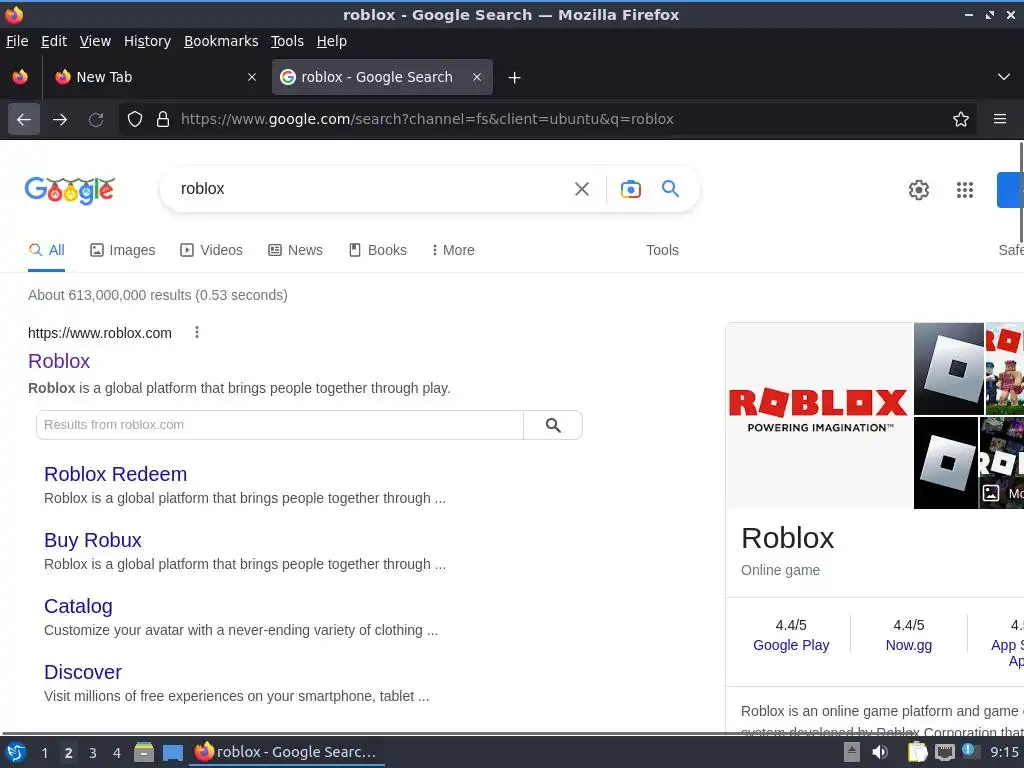Viewport: 1024px width, 768px height.
Task: Go forward with the arrow button
Action: [59, 119]
